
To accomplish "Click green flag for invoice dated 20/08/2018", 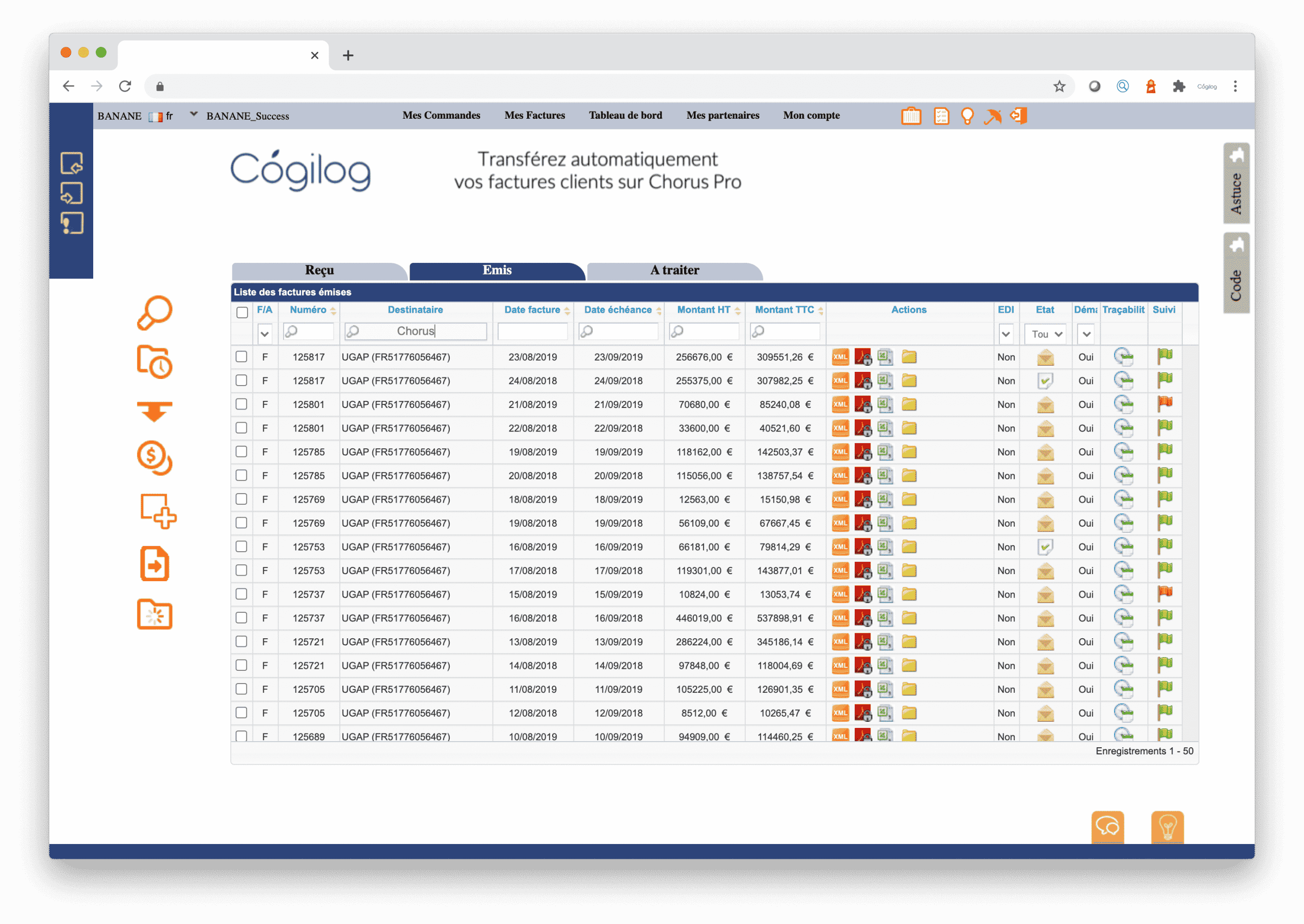I will [1164, 475].
